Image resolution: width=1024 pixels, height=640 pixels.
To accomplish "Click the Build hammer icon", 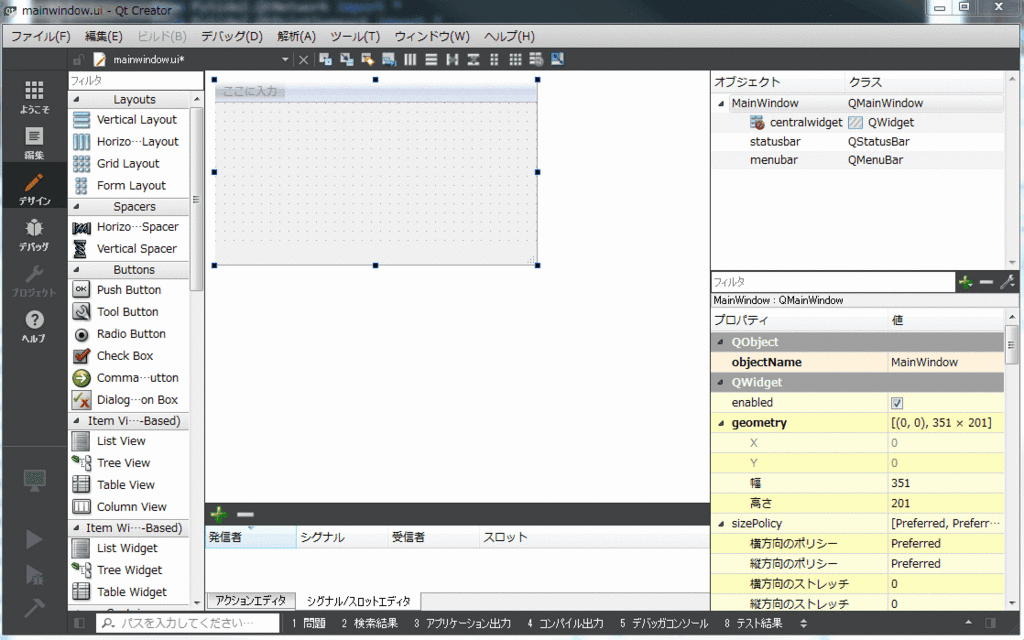I will click(34, 608).
